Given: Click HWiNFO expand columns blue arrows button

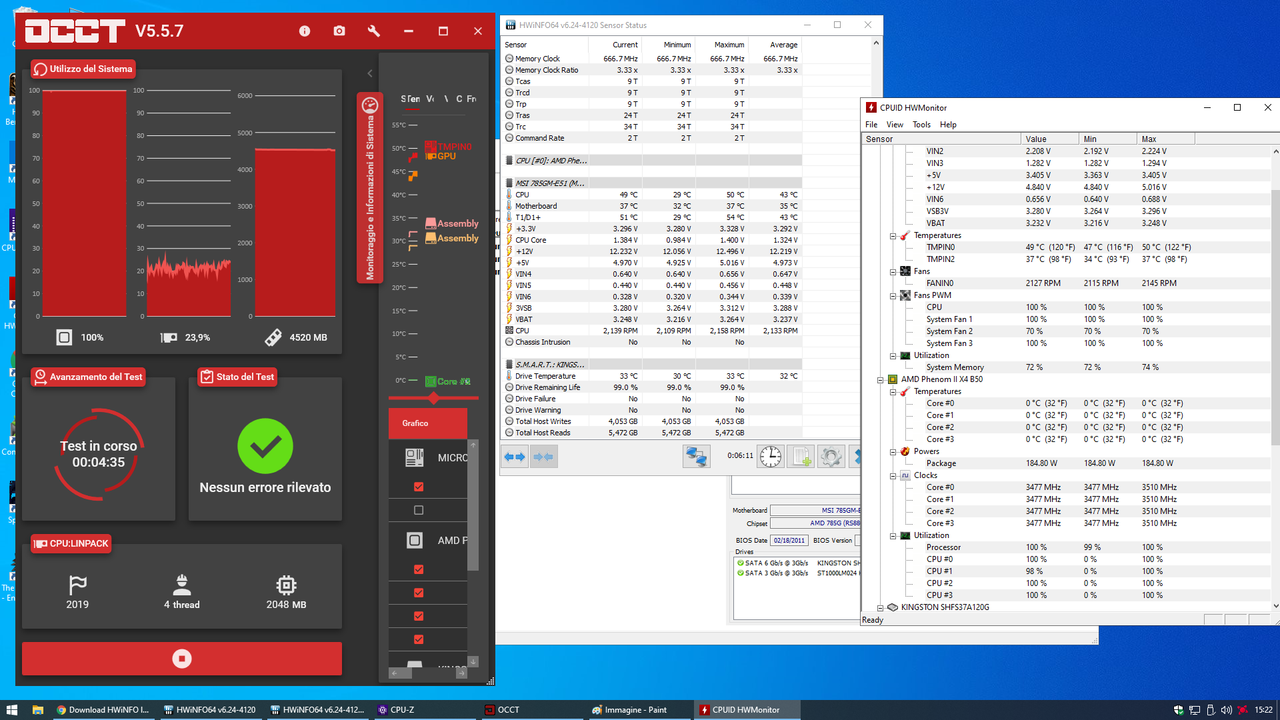Looking at the screenshot, I should (x=515, y=457).
